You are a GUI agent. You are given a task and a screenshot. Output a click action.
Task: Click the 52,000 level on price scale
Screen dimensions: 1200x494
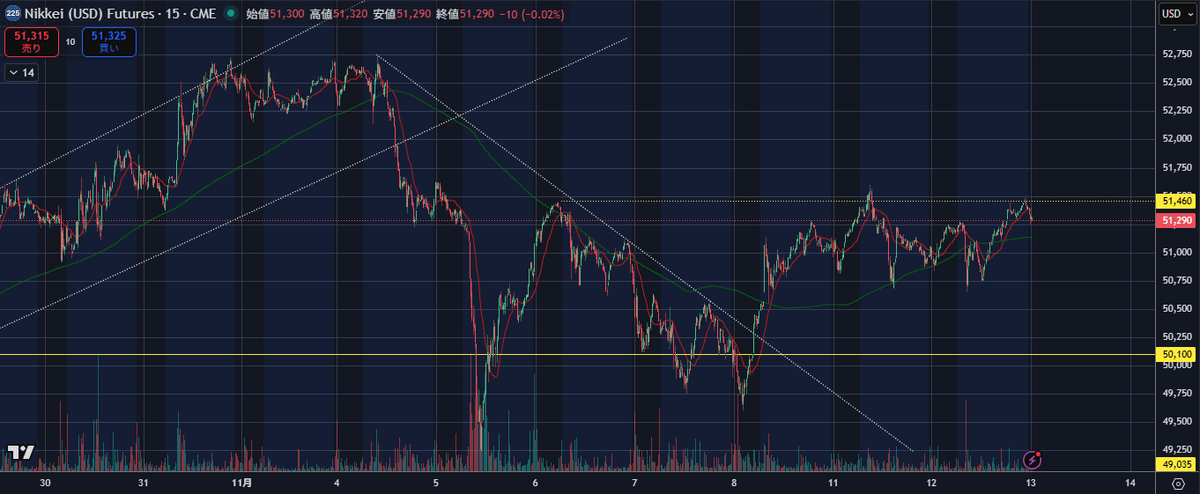click(1175, 138)
